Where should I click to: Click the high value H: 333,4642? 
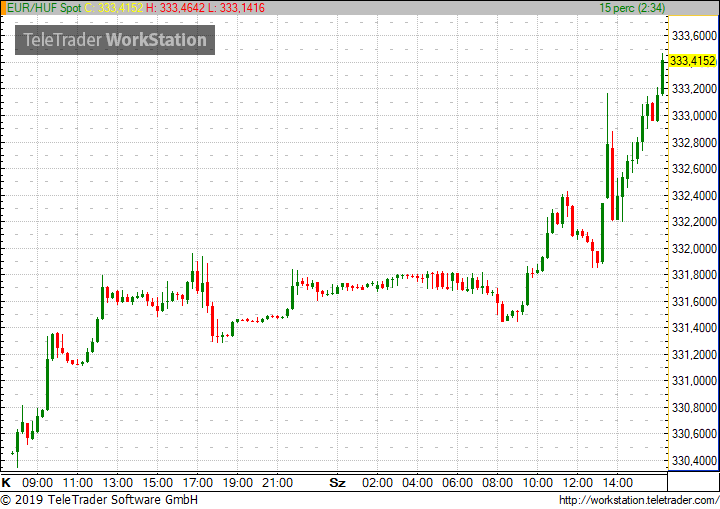coord(175,8)
